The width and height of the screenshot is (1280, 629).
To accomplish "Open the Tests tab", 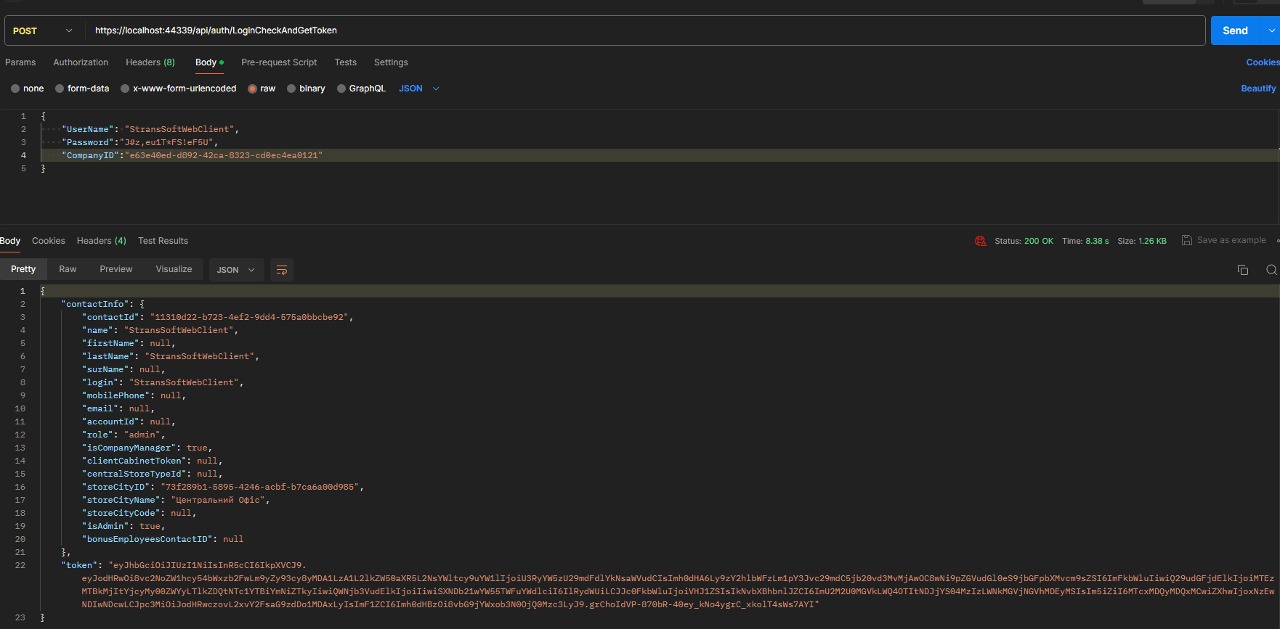I will [x=346, y=62].
